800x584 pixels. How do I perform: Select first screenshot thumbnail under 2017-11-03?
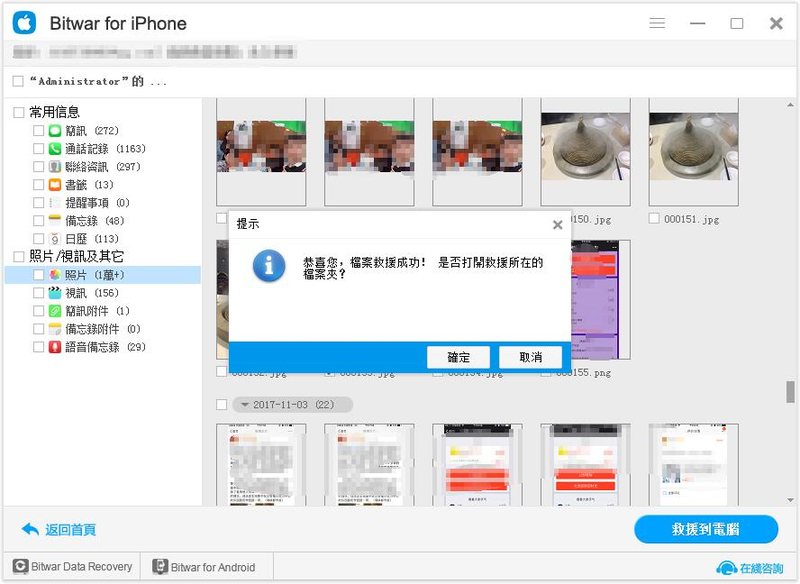tap(261, 464)
